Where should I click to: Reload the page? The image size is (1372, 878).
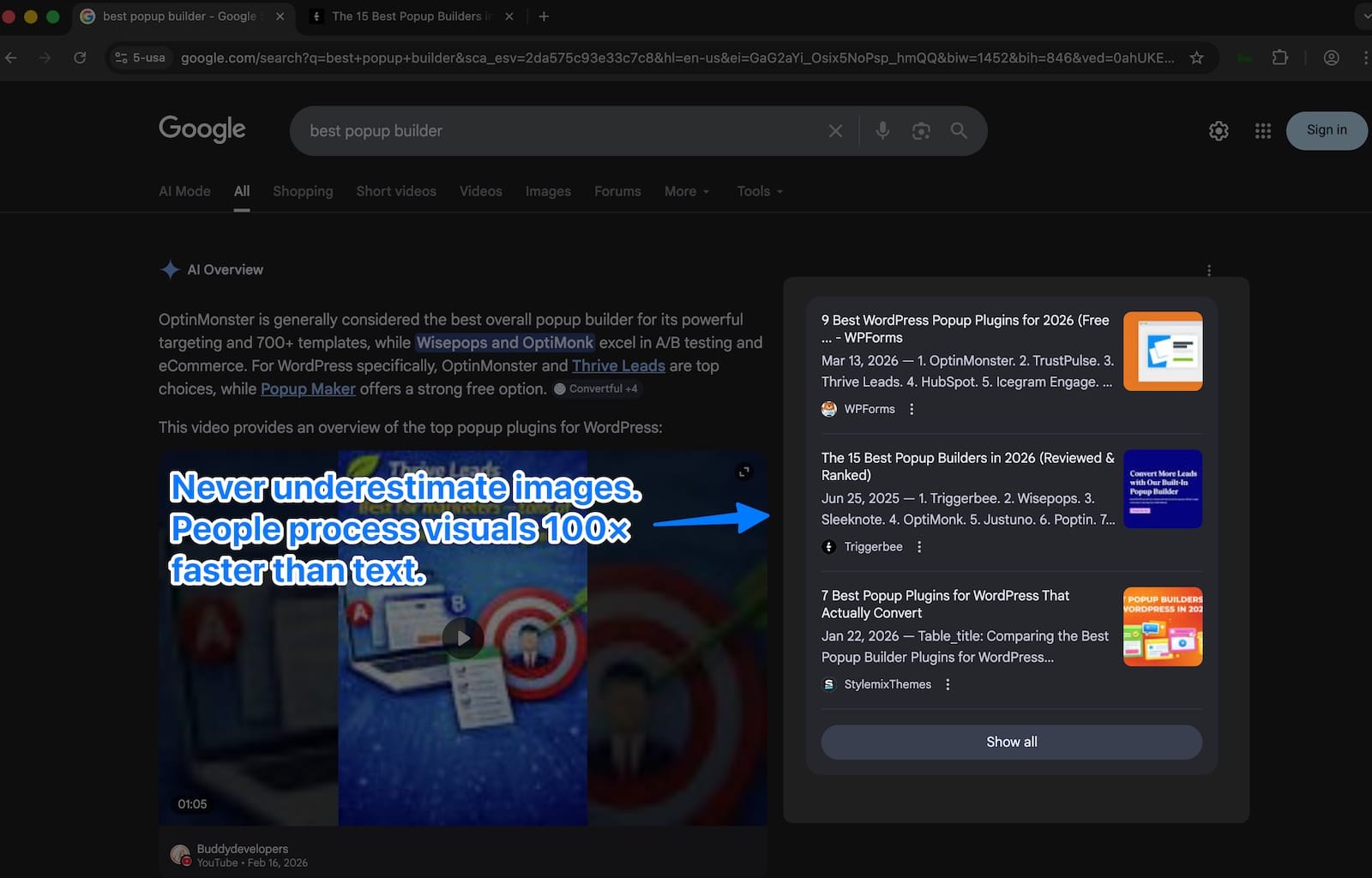coord(79,57)
